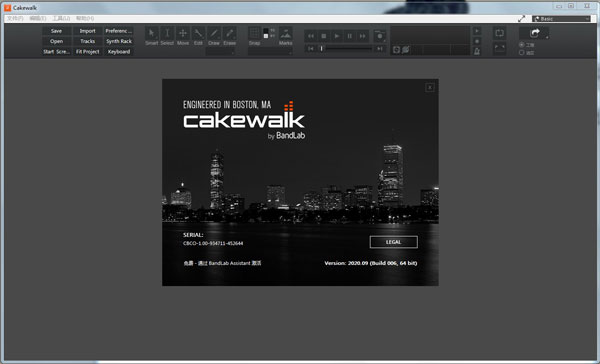600x364 pixels.
Task: Click the first icon under the time display
Action: [x=396, y=50]
